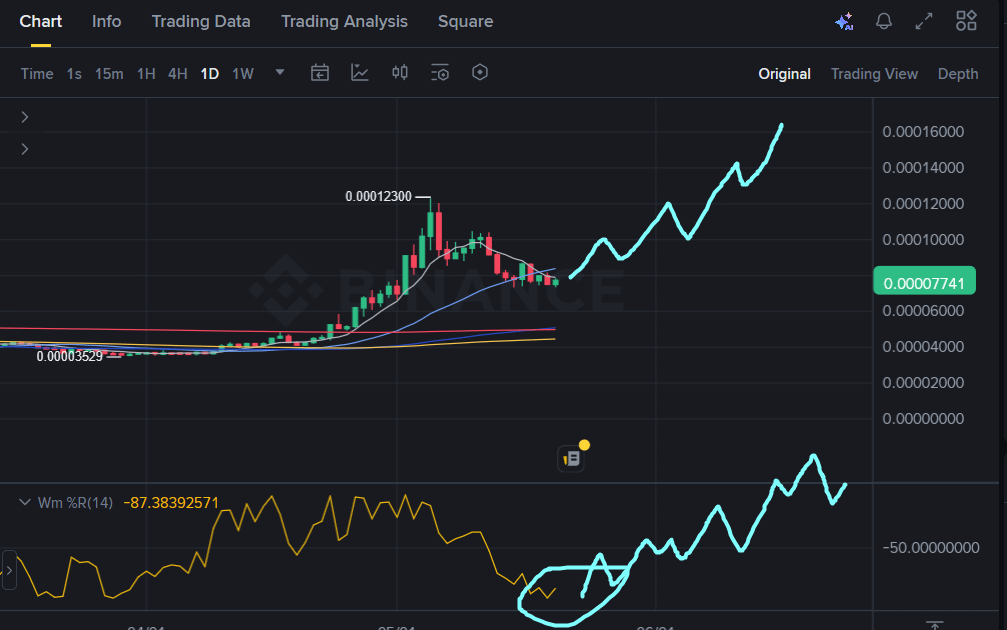Open the line chart indicators icon

360,73
